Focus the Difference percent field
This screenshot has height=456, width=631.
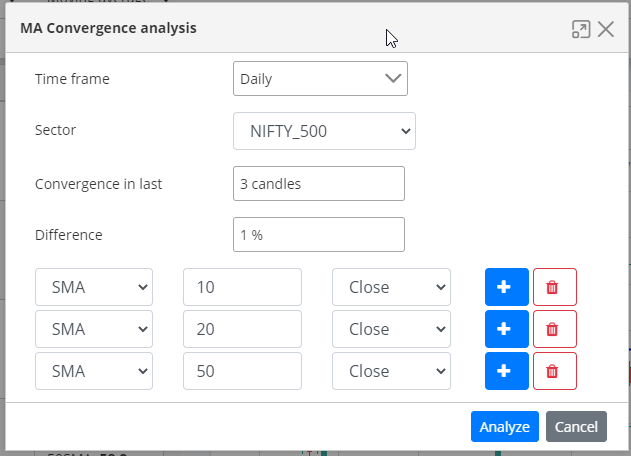[x=319, y=235]
